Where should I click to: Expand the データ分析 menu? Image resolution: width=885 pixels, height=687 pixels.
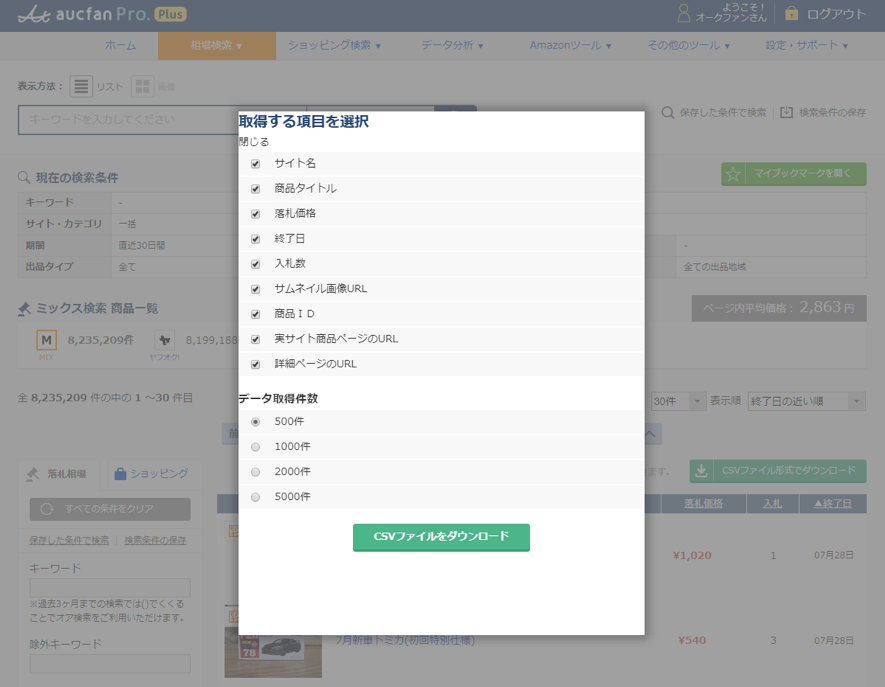click(x=452, y=46)
